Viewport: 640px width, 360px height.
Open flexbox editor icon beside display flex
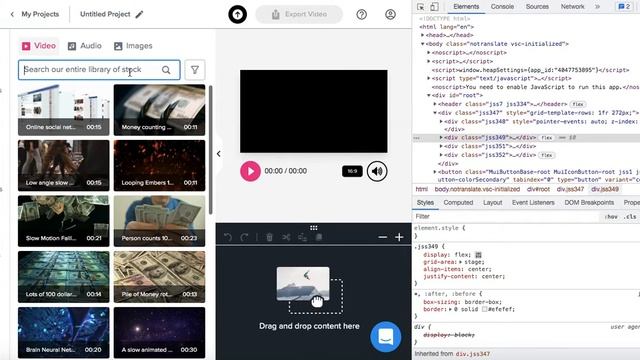point(478,255)
